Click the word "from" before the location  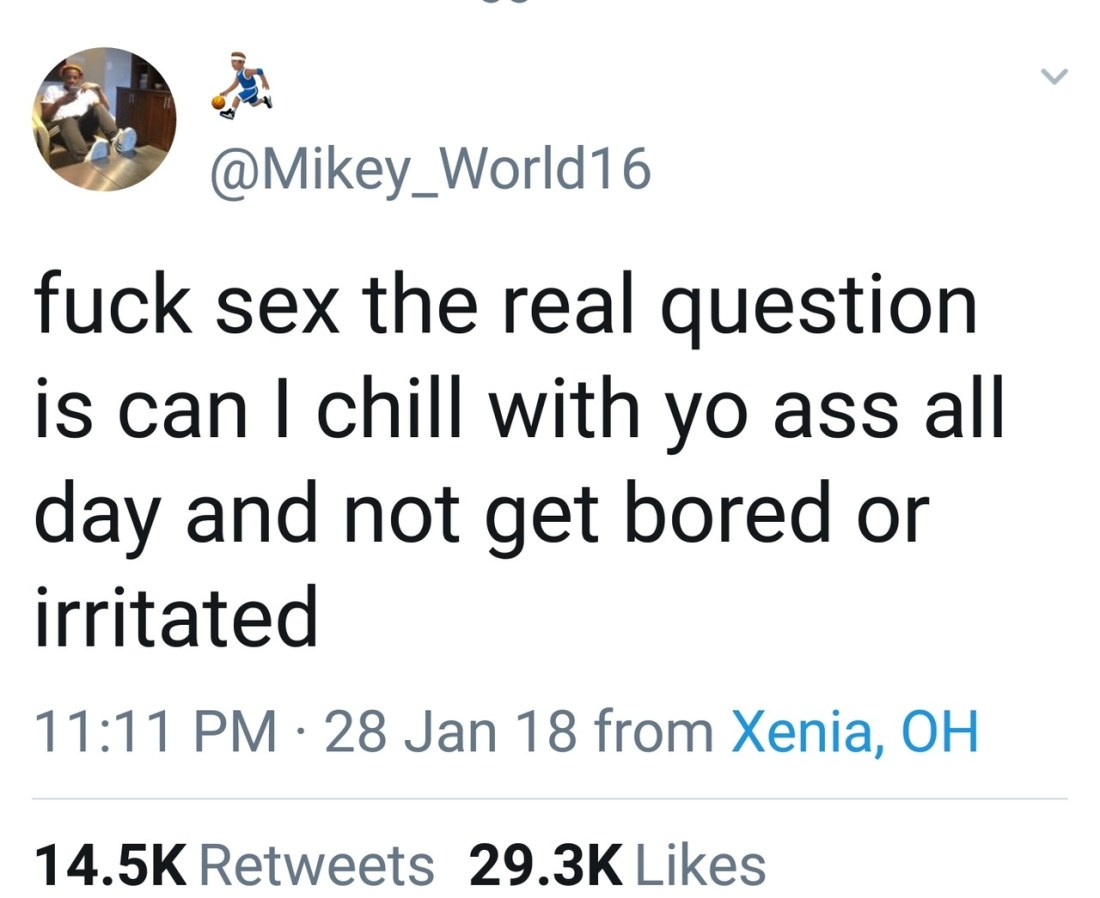pyautogui.click(x=654, y=732)
